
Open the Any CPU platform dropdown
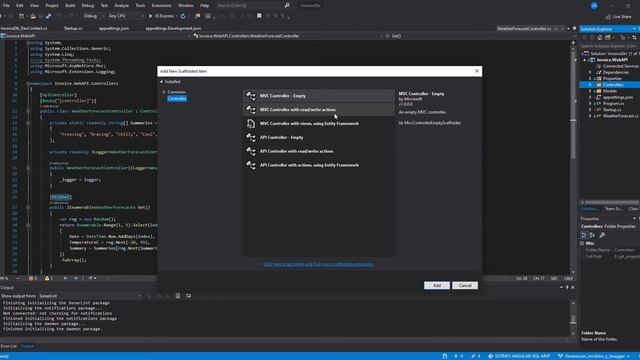pyautogui.click(x=126, y=16)
